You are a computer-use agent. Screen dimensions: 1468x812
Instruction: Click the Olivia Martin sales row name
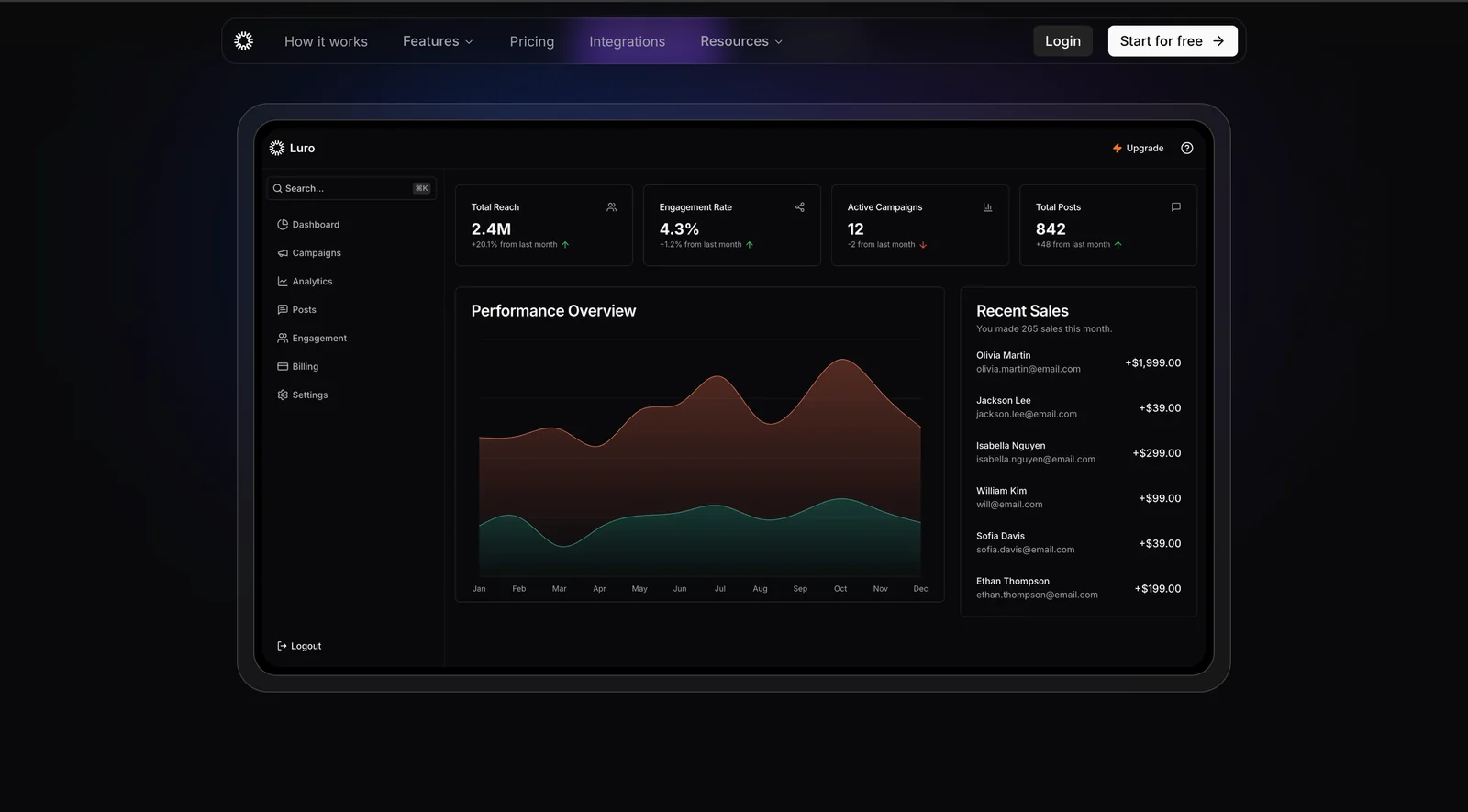tap(1003, 355)
